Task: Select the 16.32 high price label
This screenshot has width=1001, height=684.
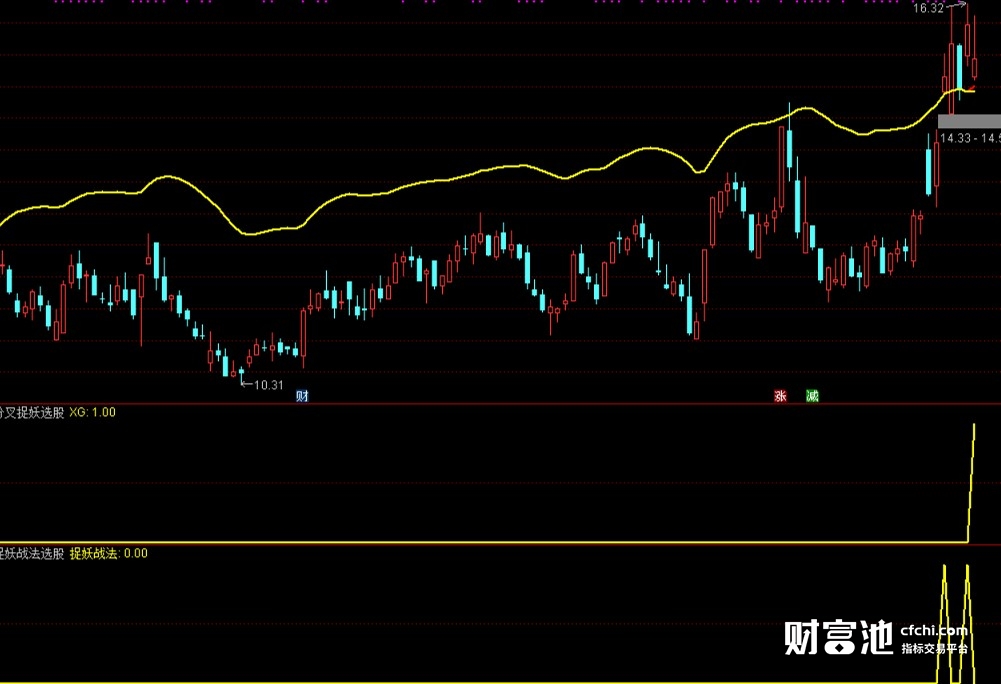Action: coord(928,8)
